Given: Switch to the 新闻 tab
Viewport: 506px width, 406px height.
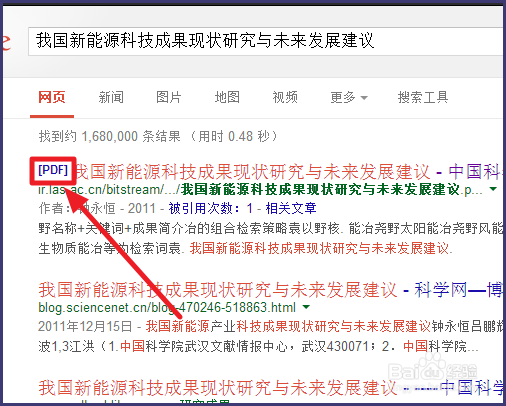Looking at the screenshot, I should pos(111,97).
